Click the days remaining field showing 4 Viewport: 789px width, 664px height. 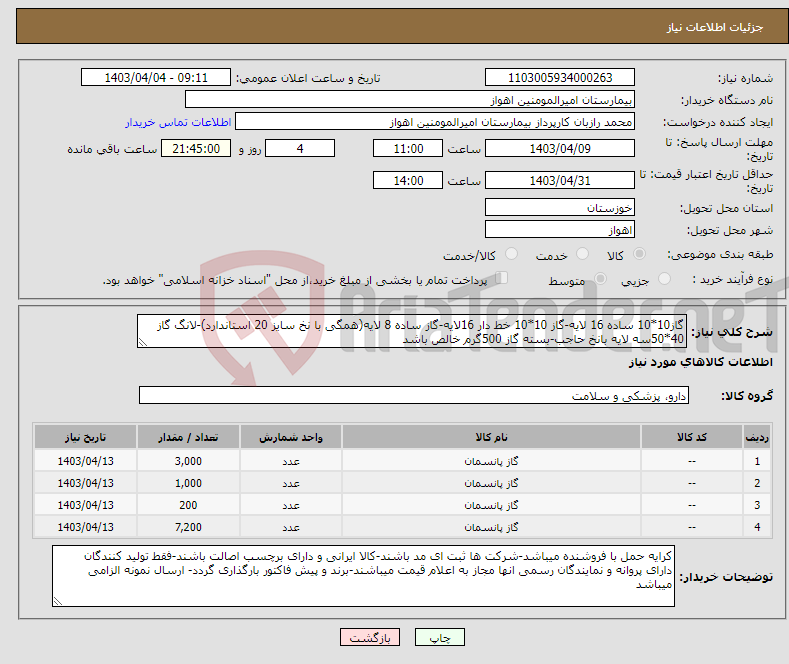coord(300,148)
